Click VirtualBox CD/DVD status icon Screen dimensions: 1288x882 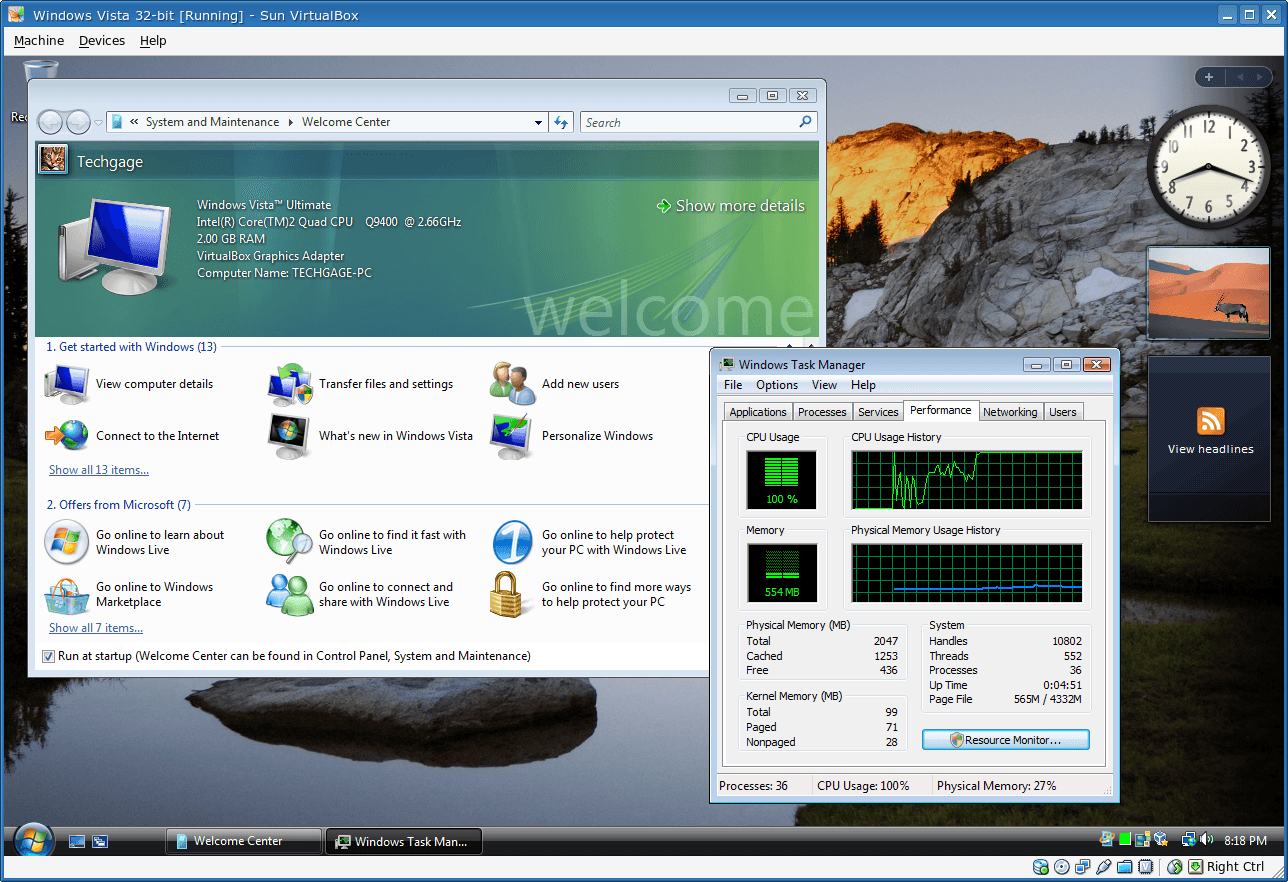point(1062,867)
